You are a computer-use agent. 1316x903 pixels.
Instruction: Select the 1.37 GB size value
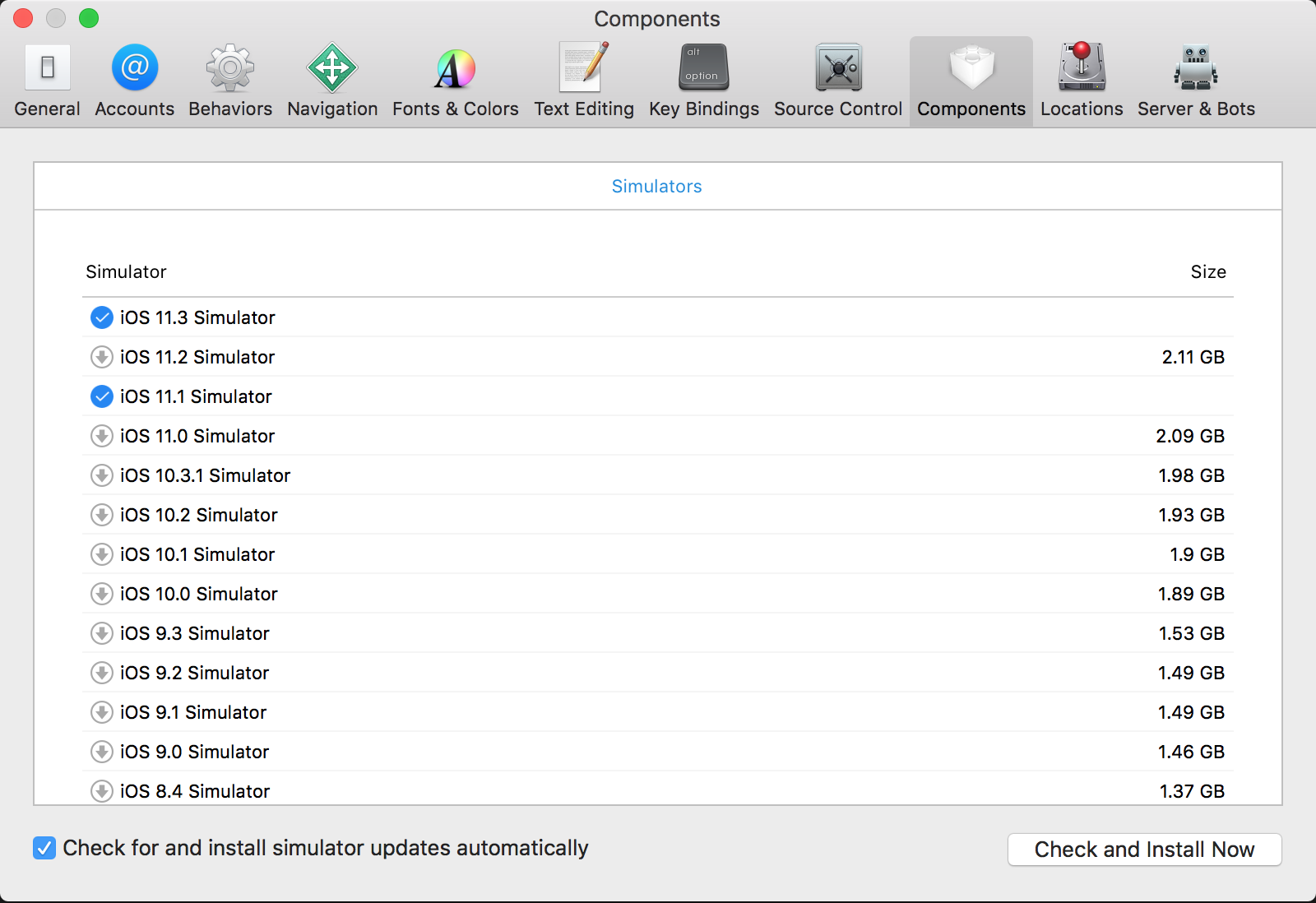[x=1192, y=791]
